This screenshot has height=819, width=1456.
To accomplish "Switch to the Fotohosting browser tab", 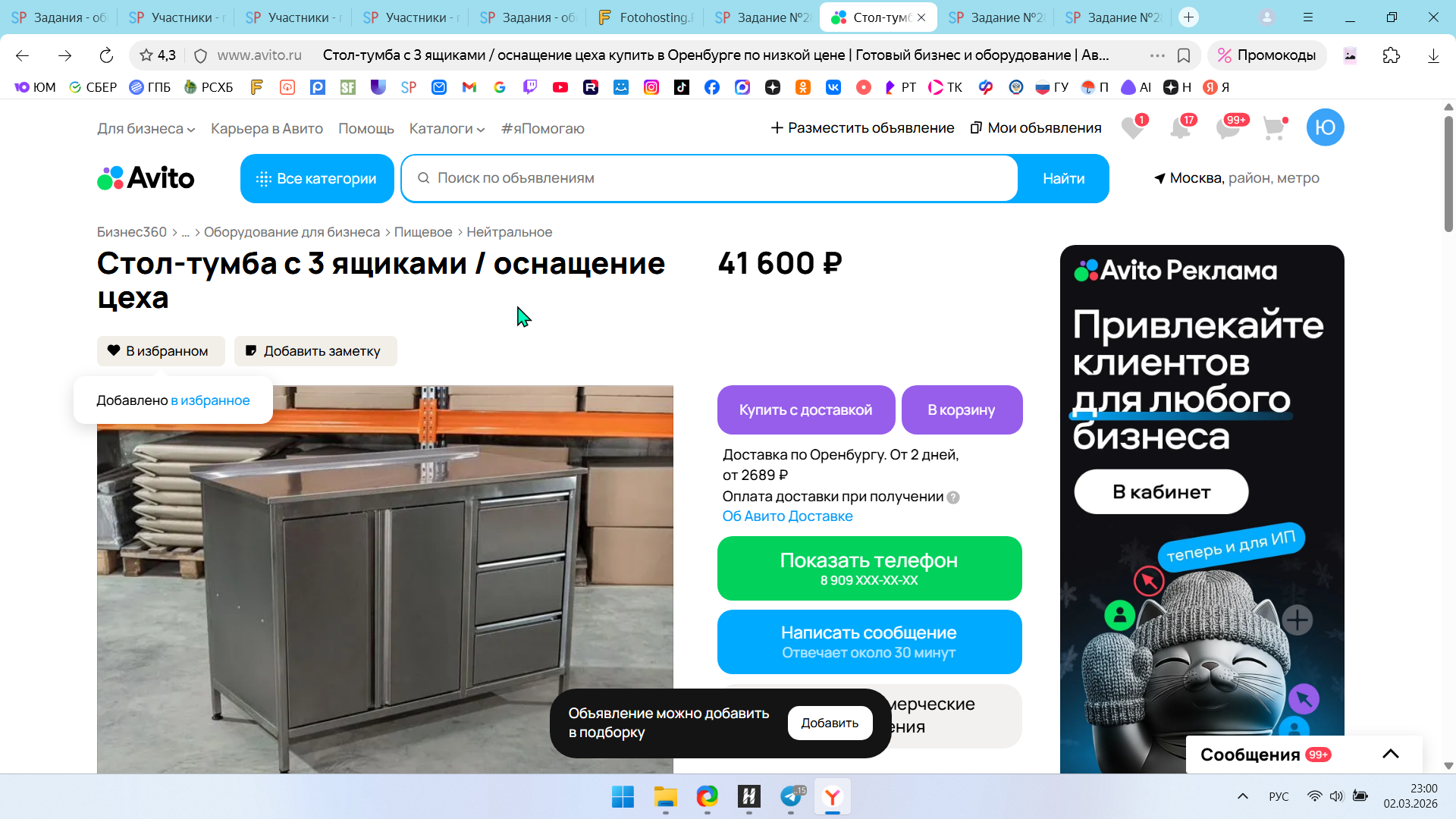I will [645, 17].
